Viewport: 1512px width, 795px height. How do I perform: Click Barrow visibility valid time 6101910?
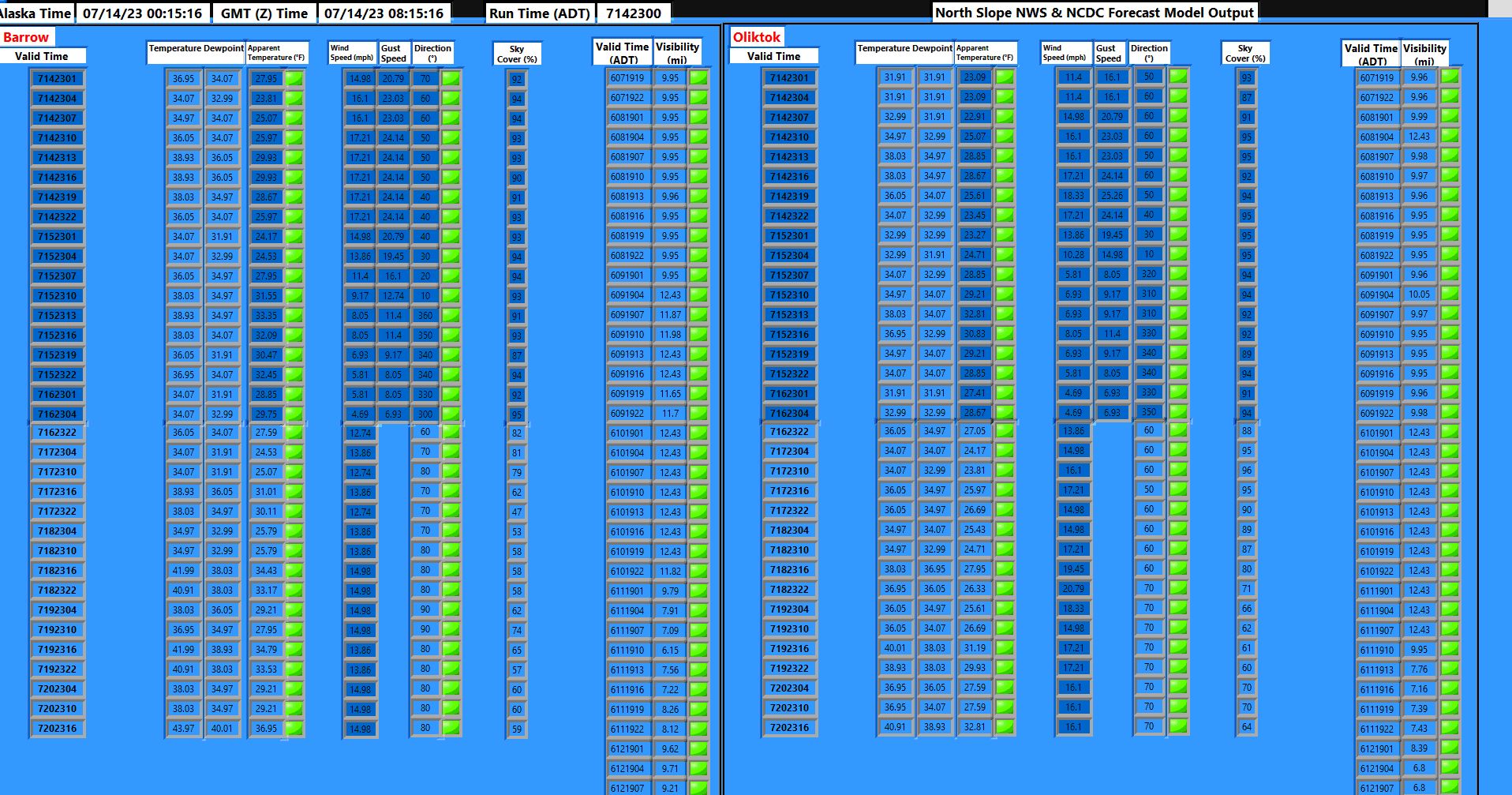pos(627,492)
